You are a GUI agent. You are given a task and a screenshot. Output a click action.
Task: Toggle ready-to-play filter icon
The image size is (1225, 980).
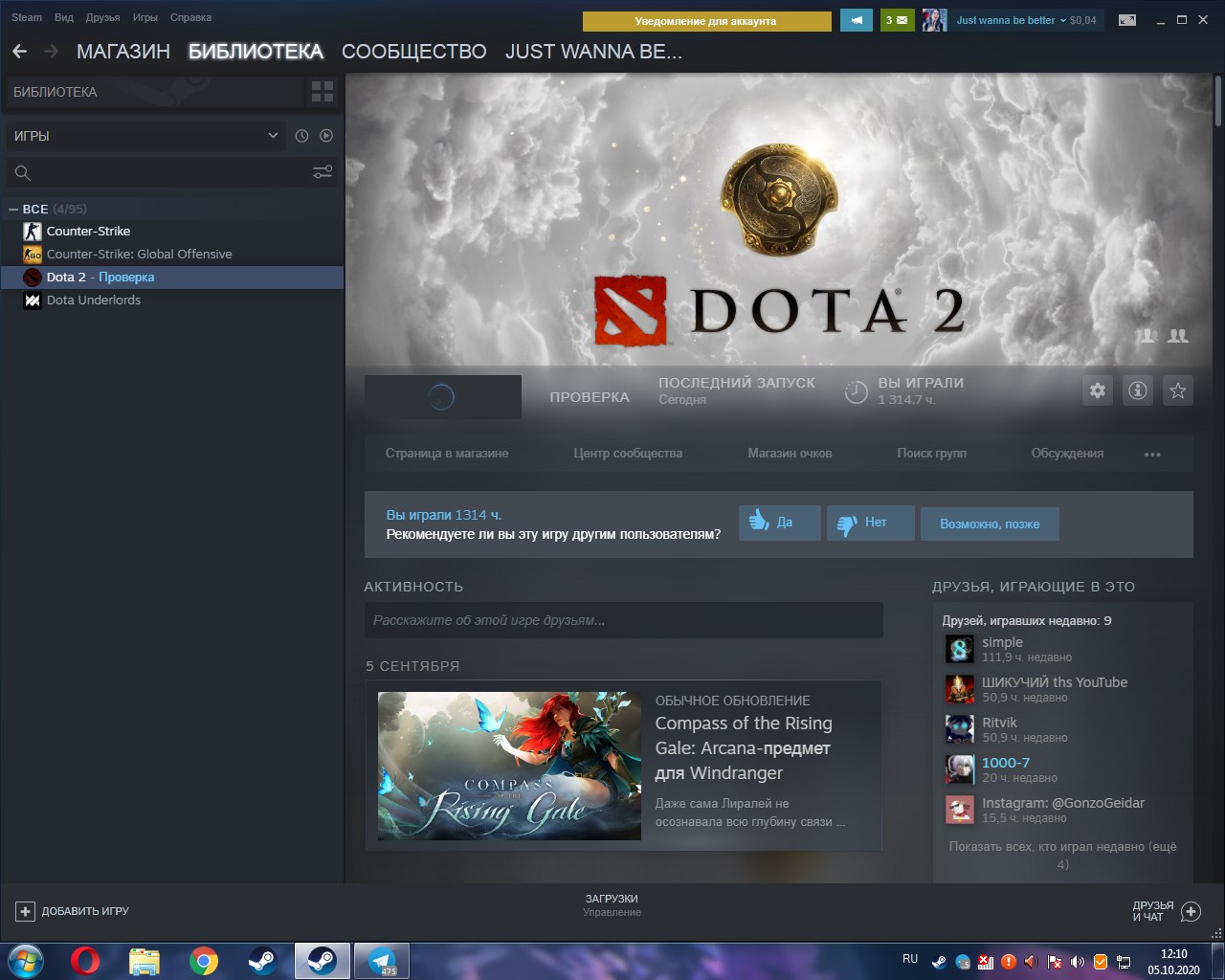326,136
